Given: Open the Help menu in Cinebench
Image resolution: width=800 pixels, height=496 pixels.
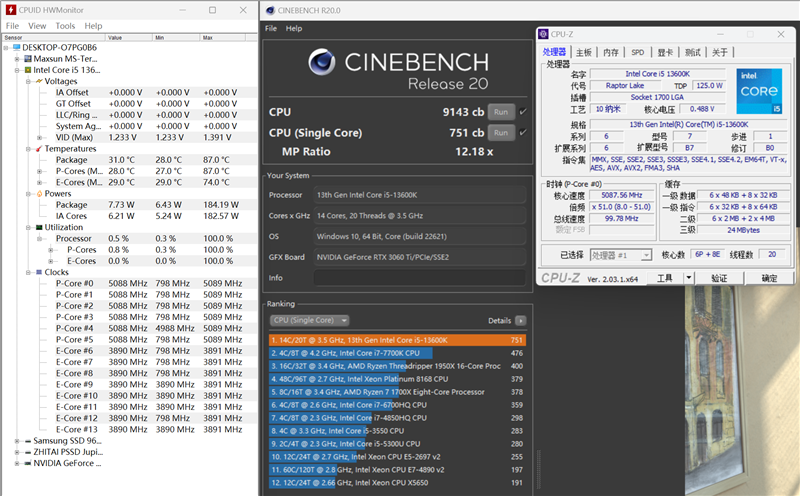Looking at the screenshot, I should (294, 28).
